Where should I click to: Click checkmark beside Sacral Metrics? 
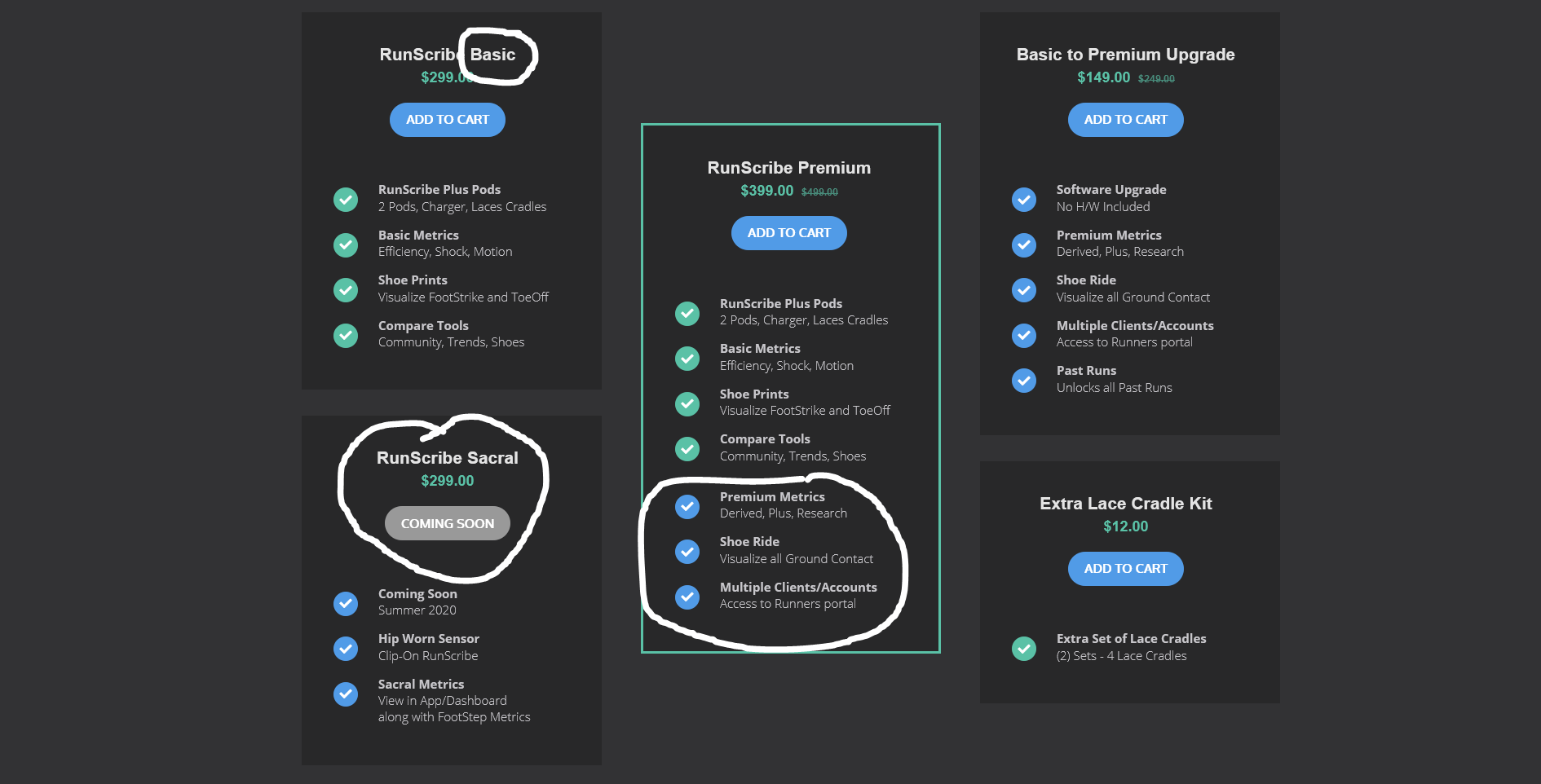click(x=346, y=694)
